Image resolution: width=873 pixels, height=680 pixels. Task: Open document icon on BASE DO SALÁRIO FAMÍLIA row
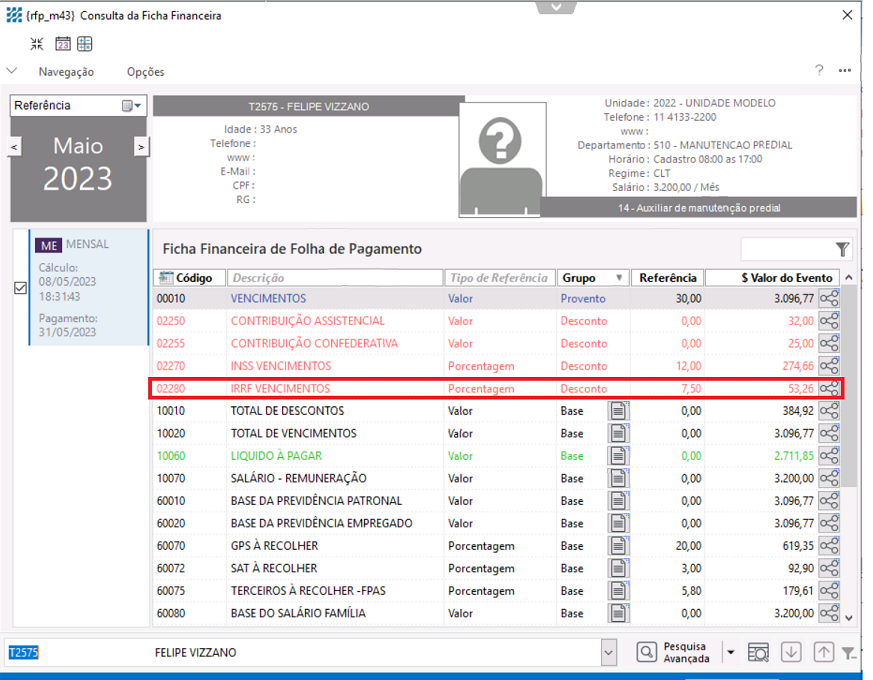[x=618, y=613]
